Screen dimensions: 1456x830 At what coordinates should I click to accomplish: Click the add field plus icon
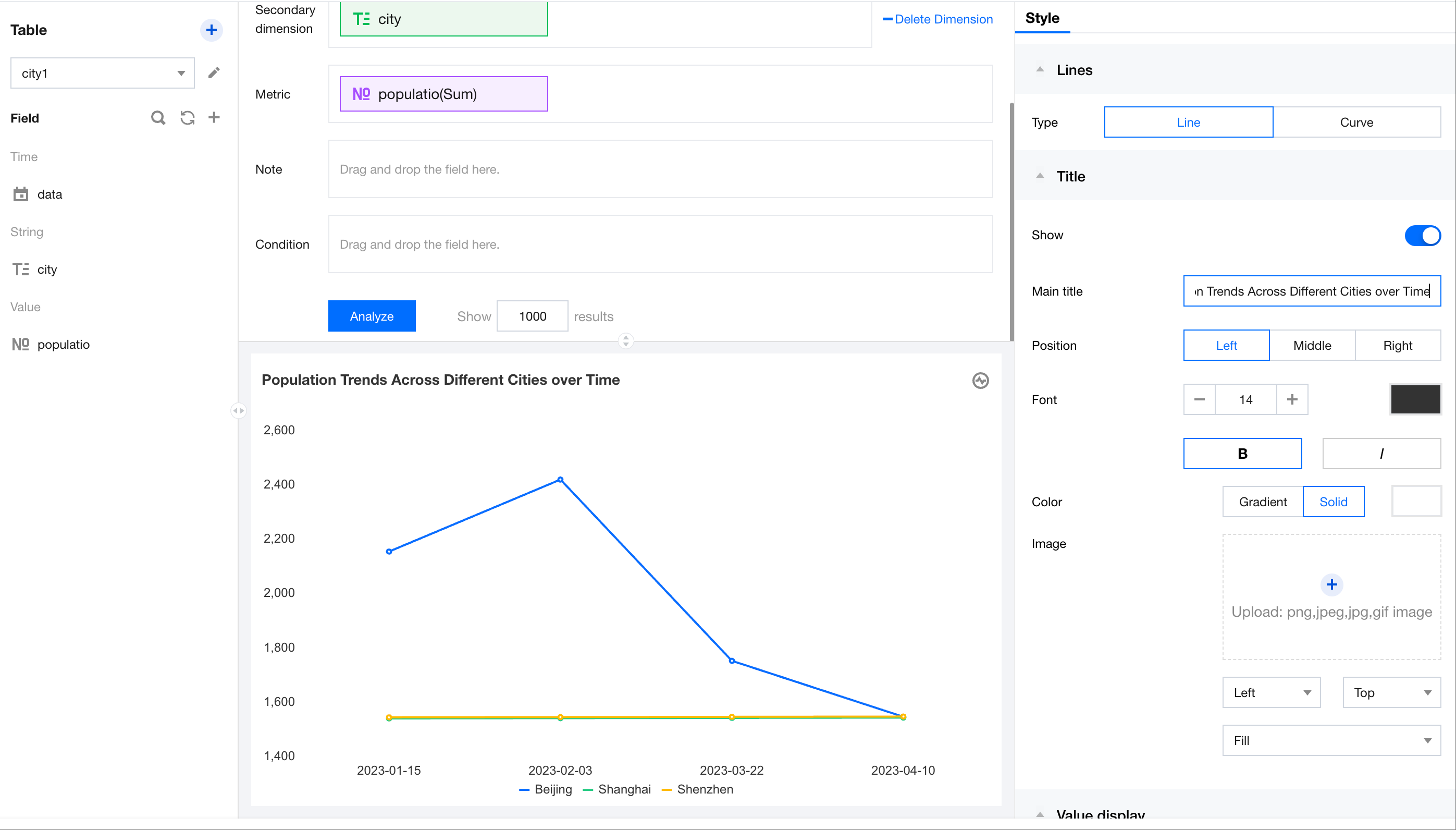click(214, 117)
